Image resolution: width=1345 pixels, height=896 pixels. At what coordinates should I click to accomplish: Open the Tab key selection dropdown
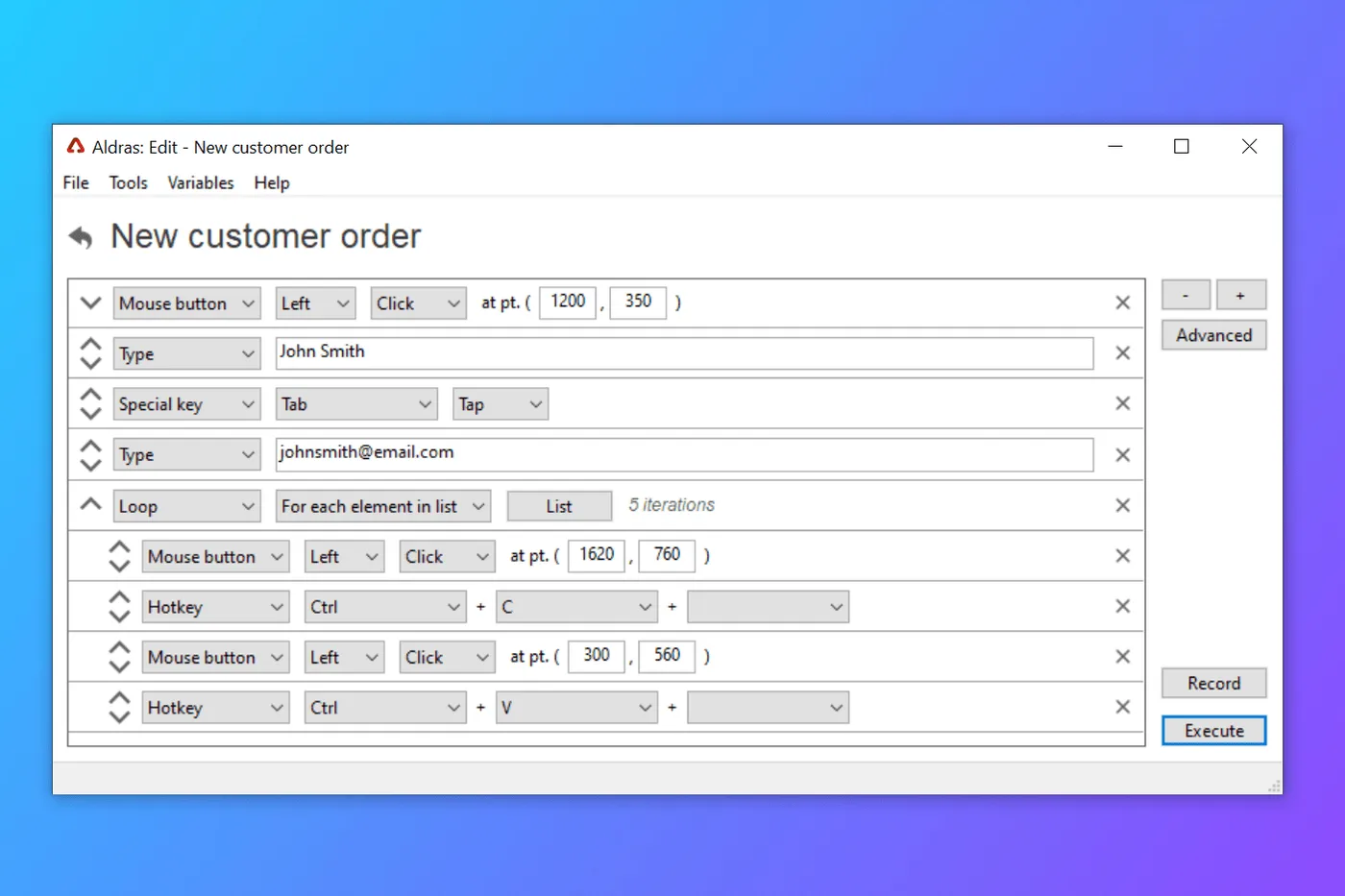click(356, 404)
